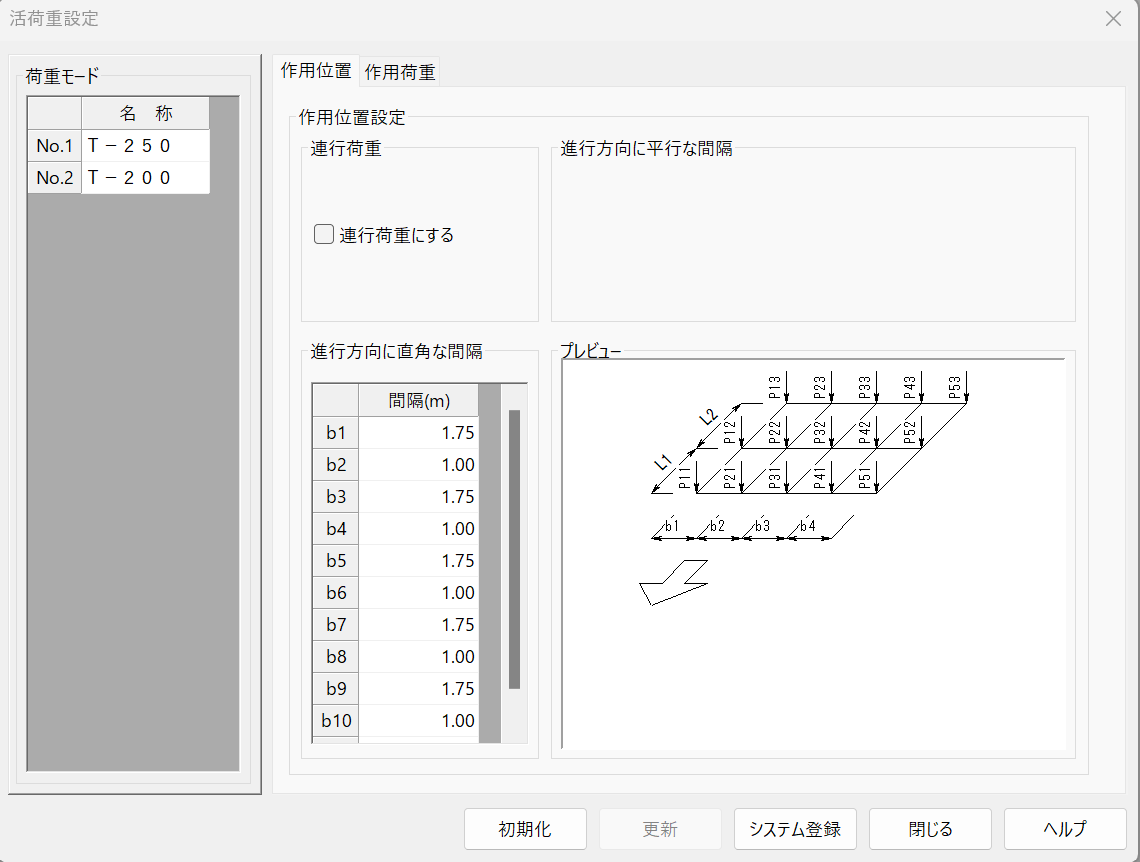Image resolution: width=1140 pixels, height=862 pixels.
Task: Click the 名称 column header
Action: 145,114
